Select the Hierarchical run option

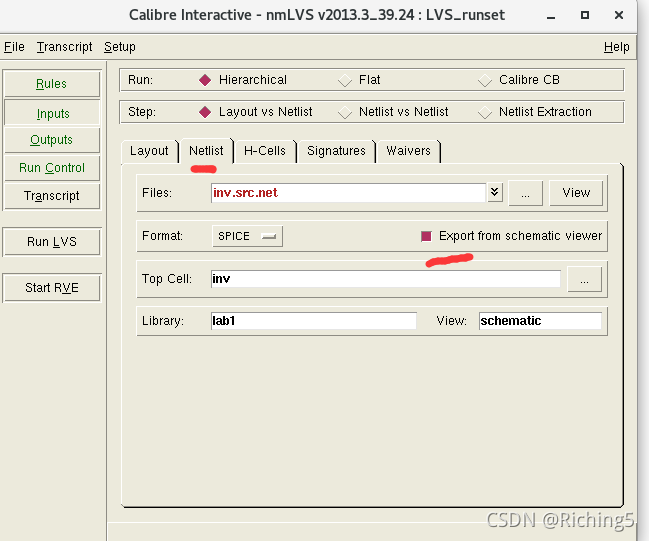(206, 80)
